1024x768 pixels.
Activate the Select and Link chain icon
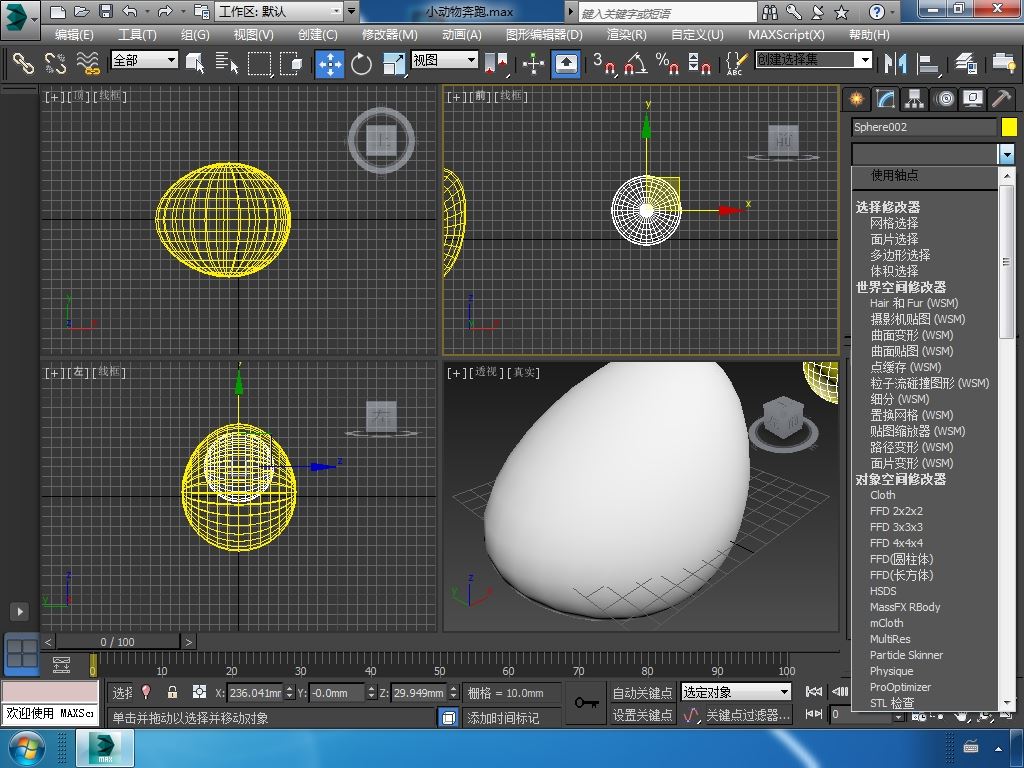point(22,63)
